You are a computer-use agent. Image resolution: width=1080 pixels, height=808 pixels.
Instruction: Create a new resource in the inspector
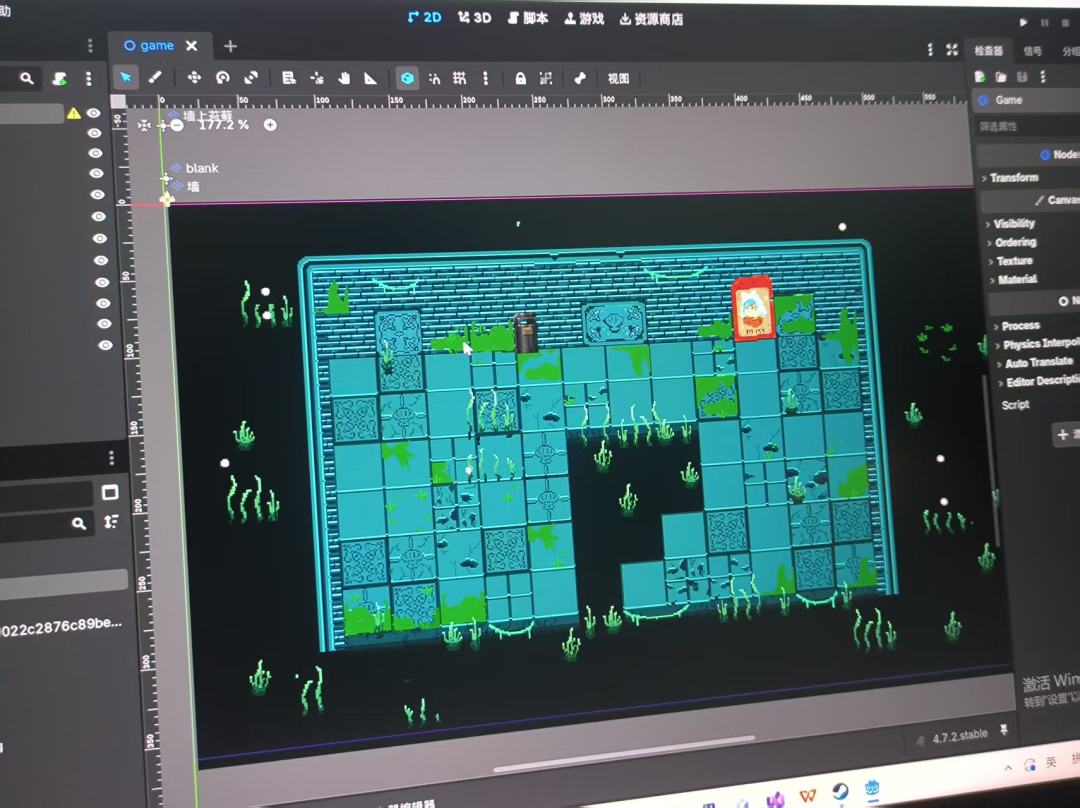(x=980, y=76)
